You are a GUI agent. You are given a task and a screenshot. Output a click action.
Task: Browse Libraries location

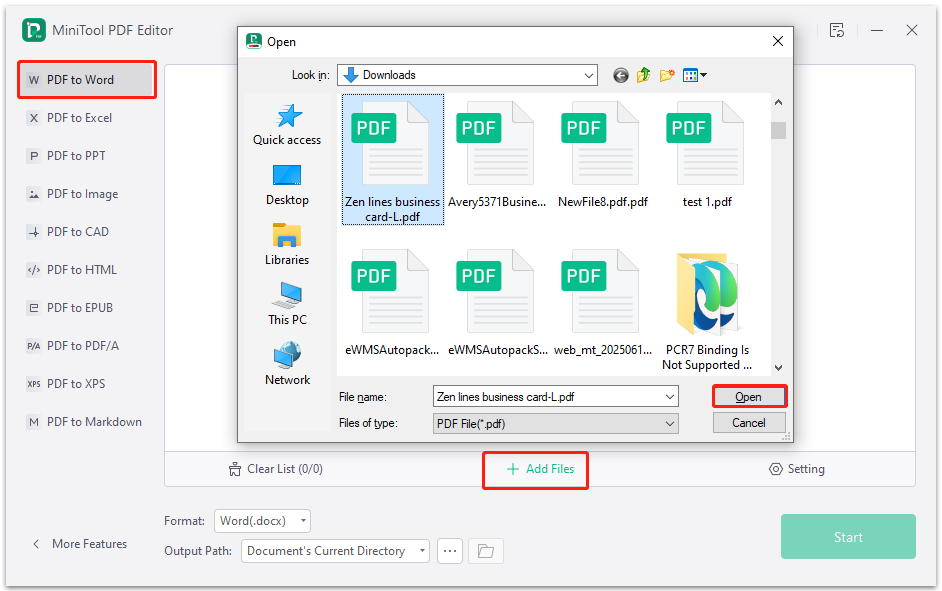[x=287, y=244]
